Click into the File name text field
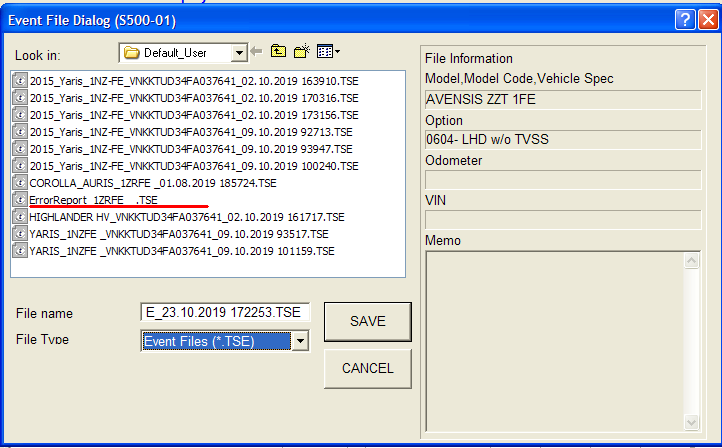This screenshot has width=722, height=448. (x=225, y=312)
